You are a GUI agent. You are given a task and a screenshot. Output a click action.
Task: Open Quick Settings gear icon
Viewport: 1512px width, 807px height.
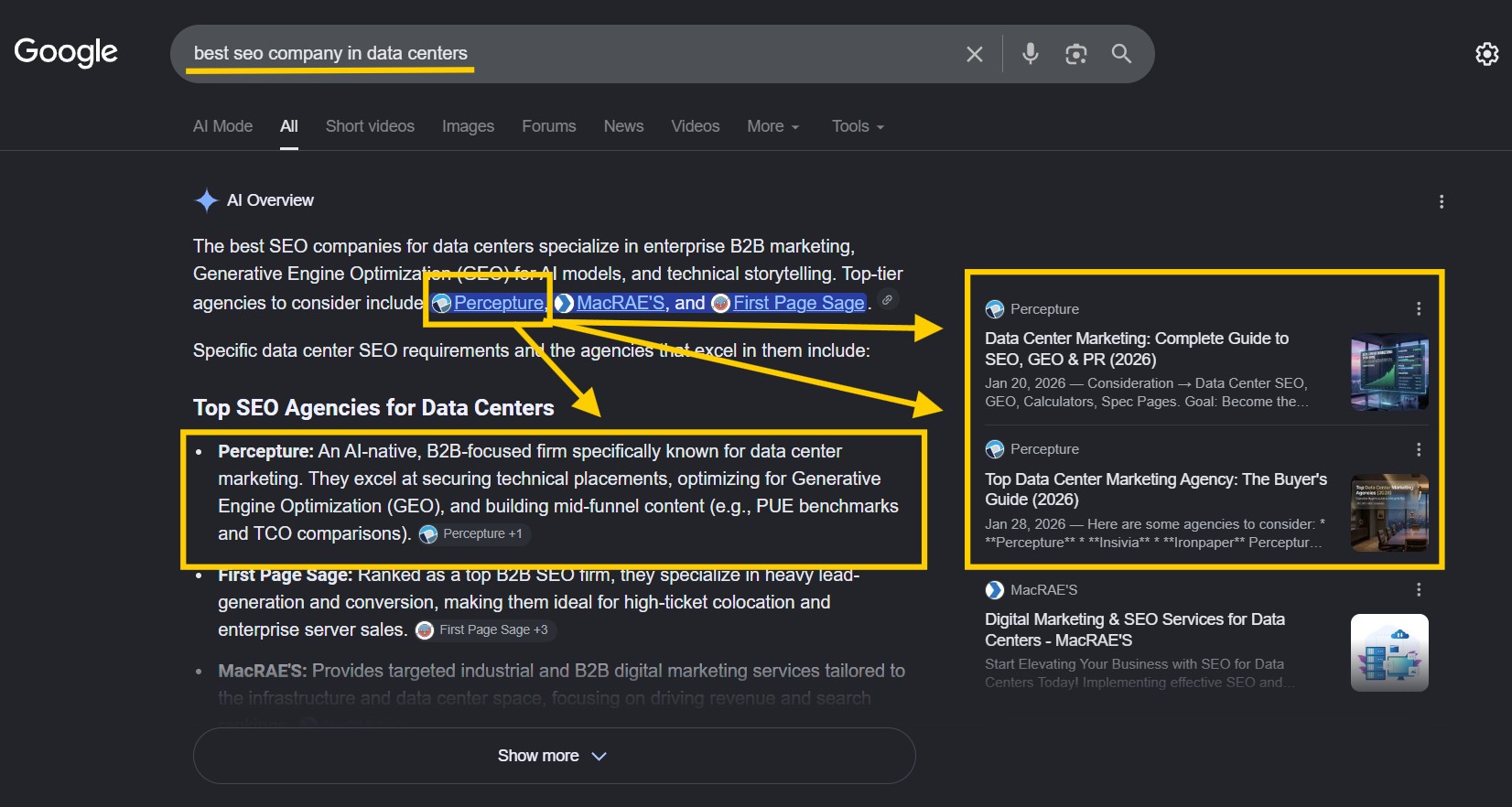pyautogui.click(x=1487, y=54)
